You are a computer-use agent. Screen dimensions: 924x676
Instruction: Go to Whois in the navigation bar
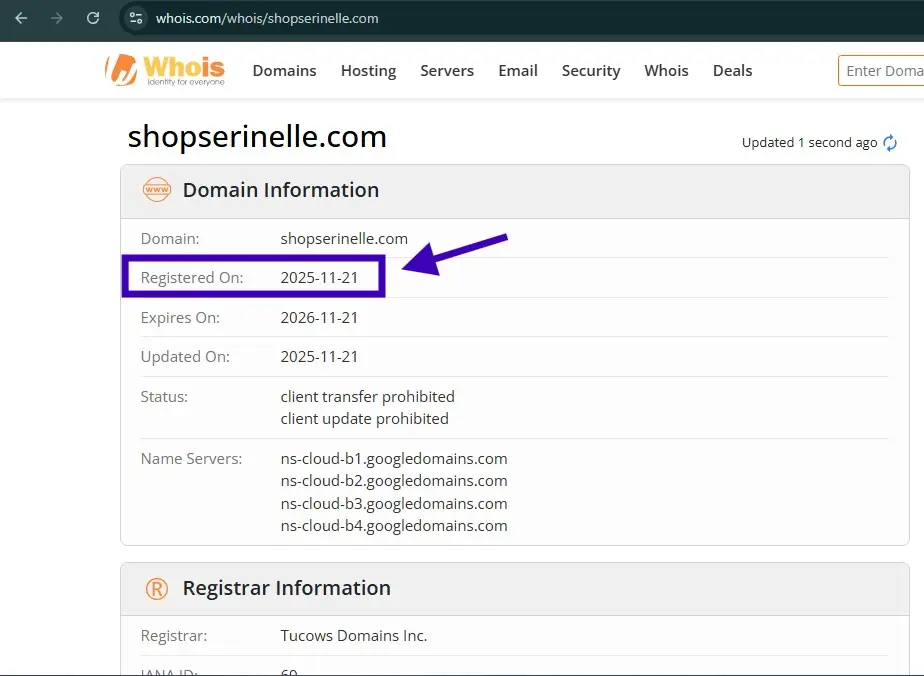(x=666, y=71)
